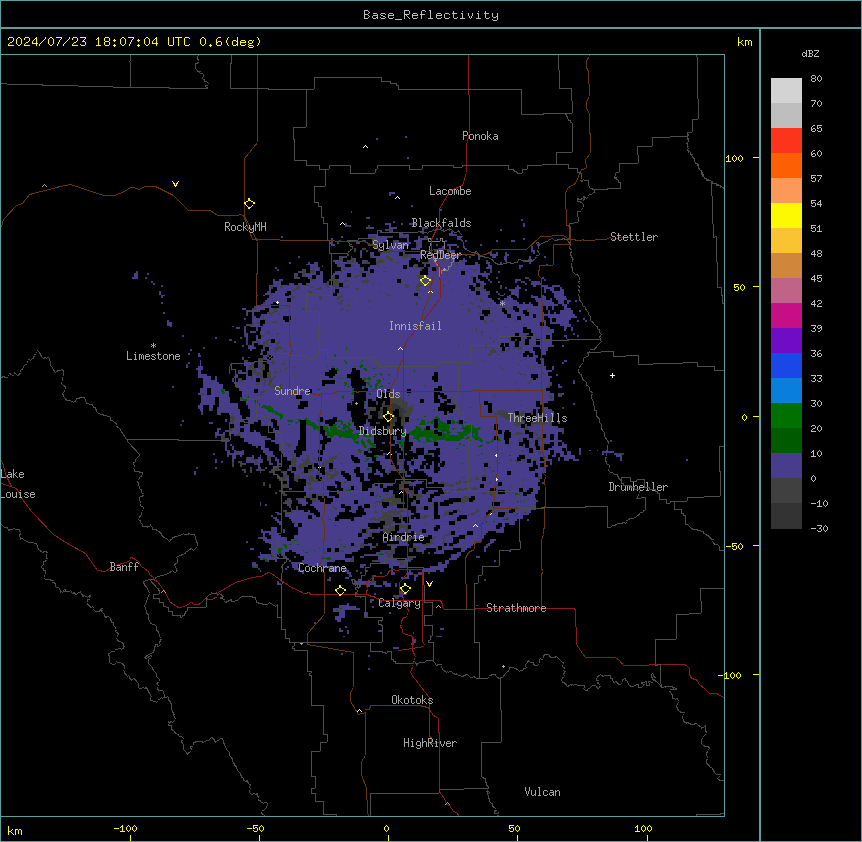Click the Vulcan city label
The image size is (862, 842).
[x=543, y=792]
